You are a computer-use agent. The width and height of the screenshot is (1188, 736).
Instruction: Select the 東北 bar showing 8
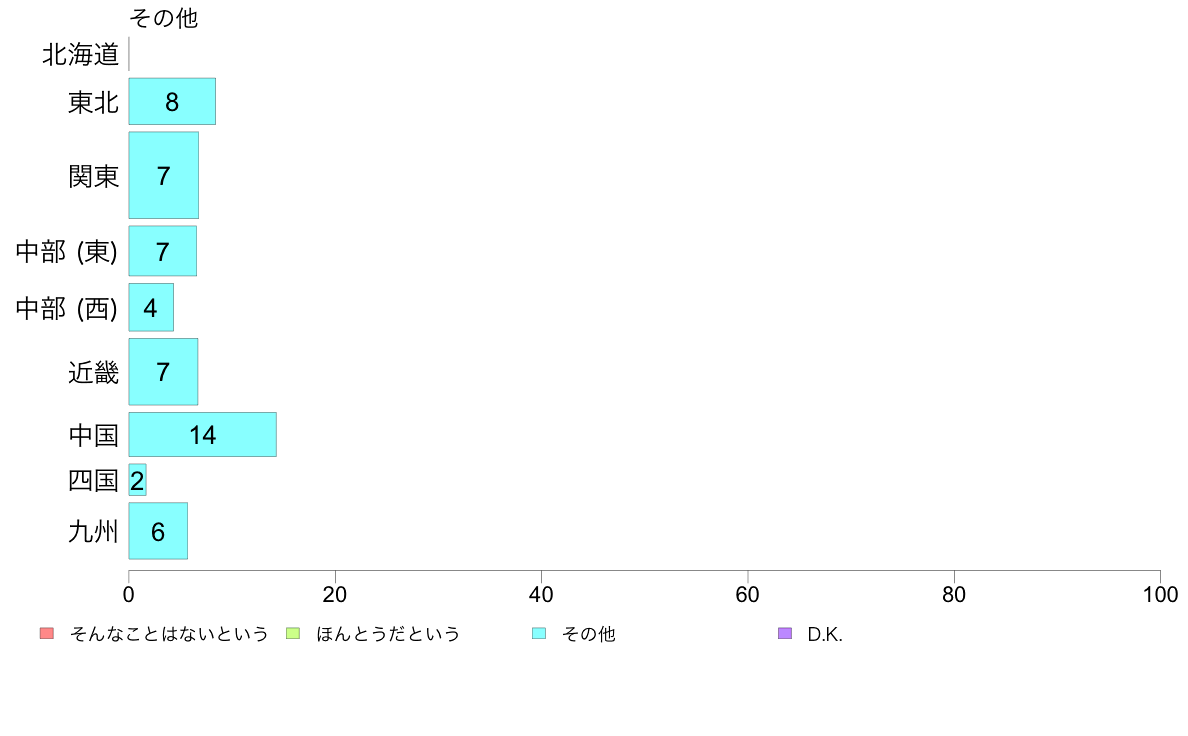click(x=172, y=101)
